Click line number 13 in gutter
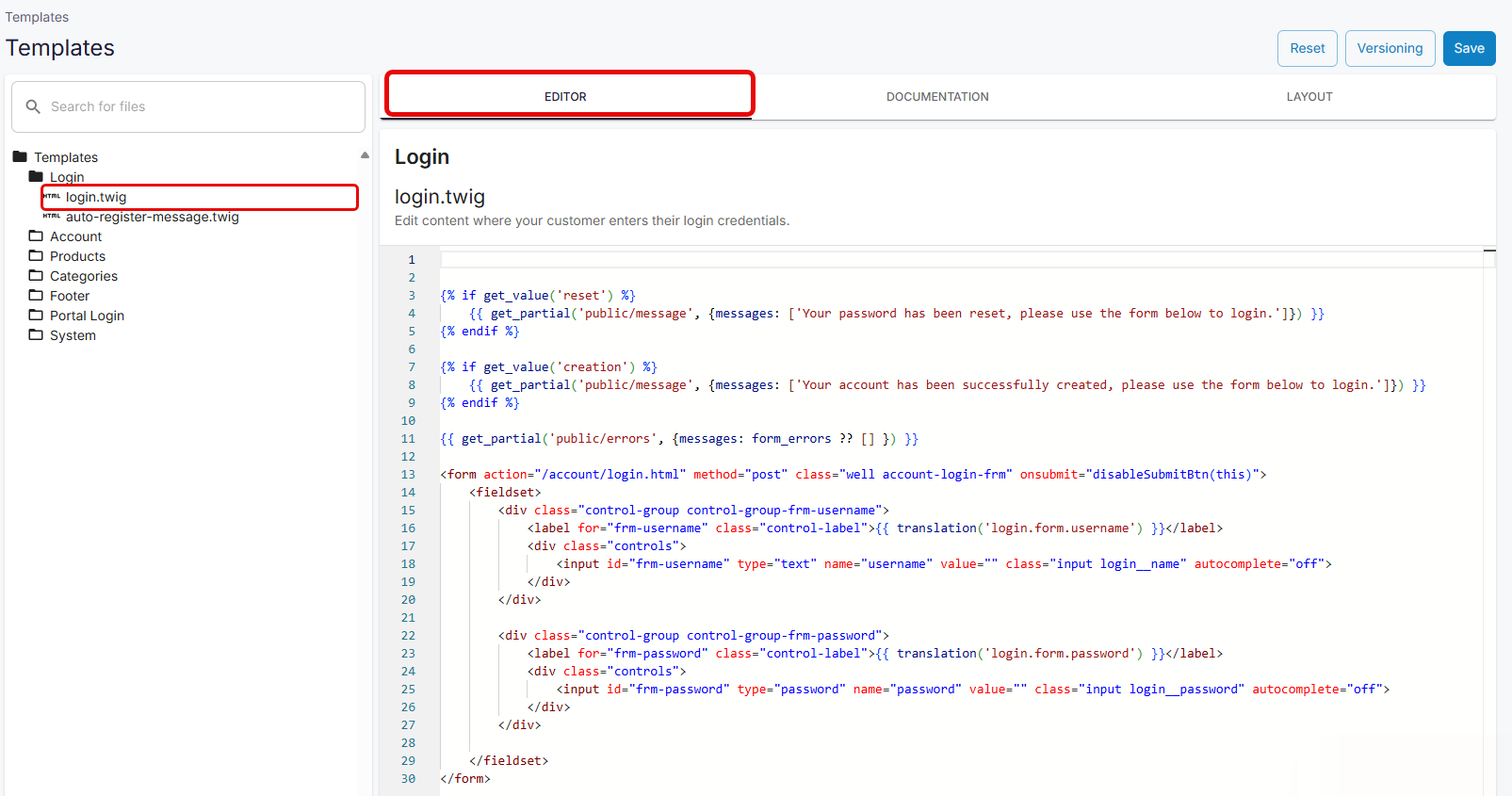The image size is (1512, 796). click(x=408, y=474)
